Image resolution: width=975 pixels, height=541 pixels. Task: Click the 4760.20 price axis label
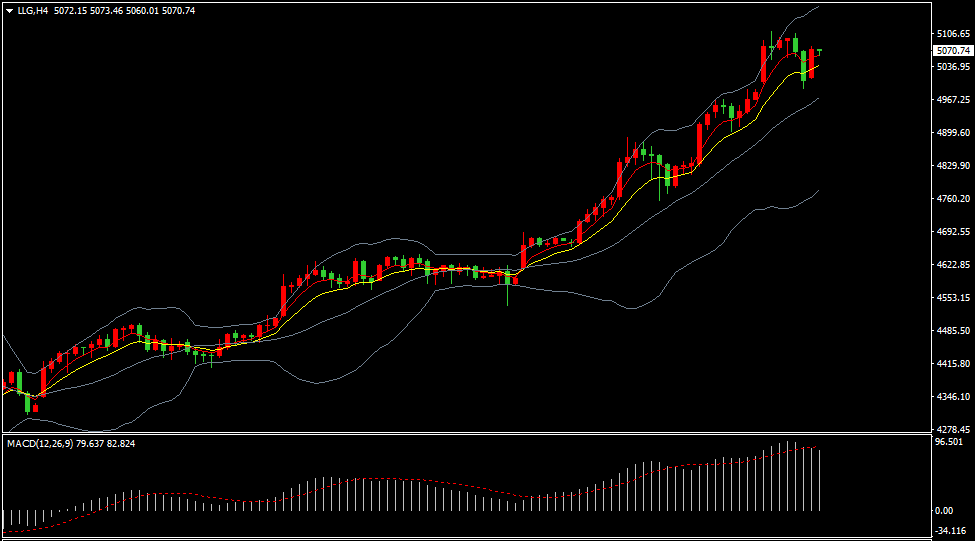point(952,199)
